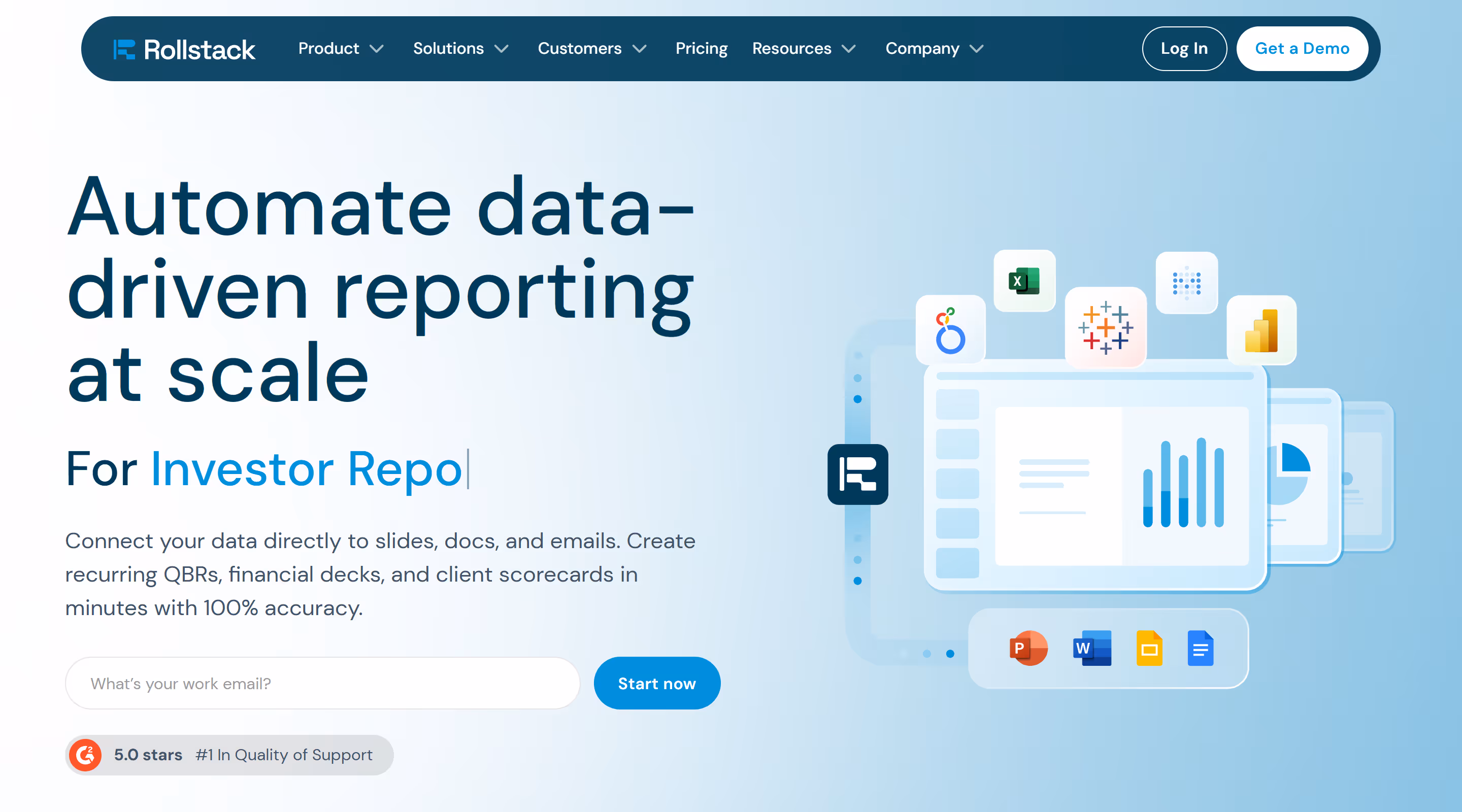Click the Tableau icon tile
The width and height of the screenshot is (1462, 812).
point(1105,328)
